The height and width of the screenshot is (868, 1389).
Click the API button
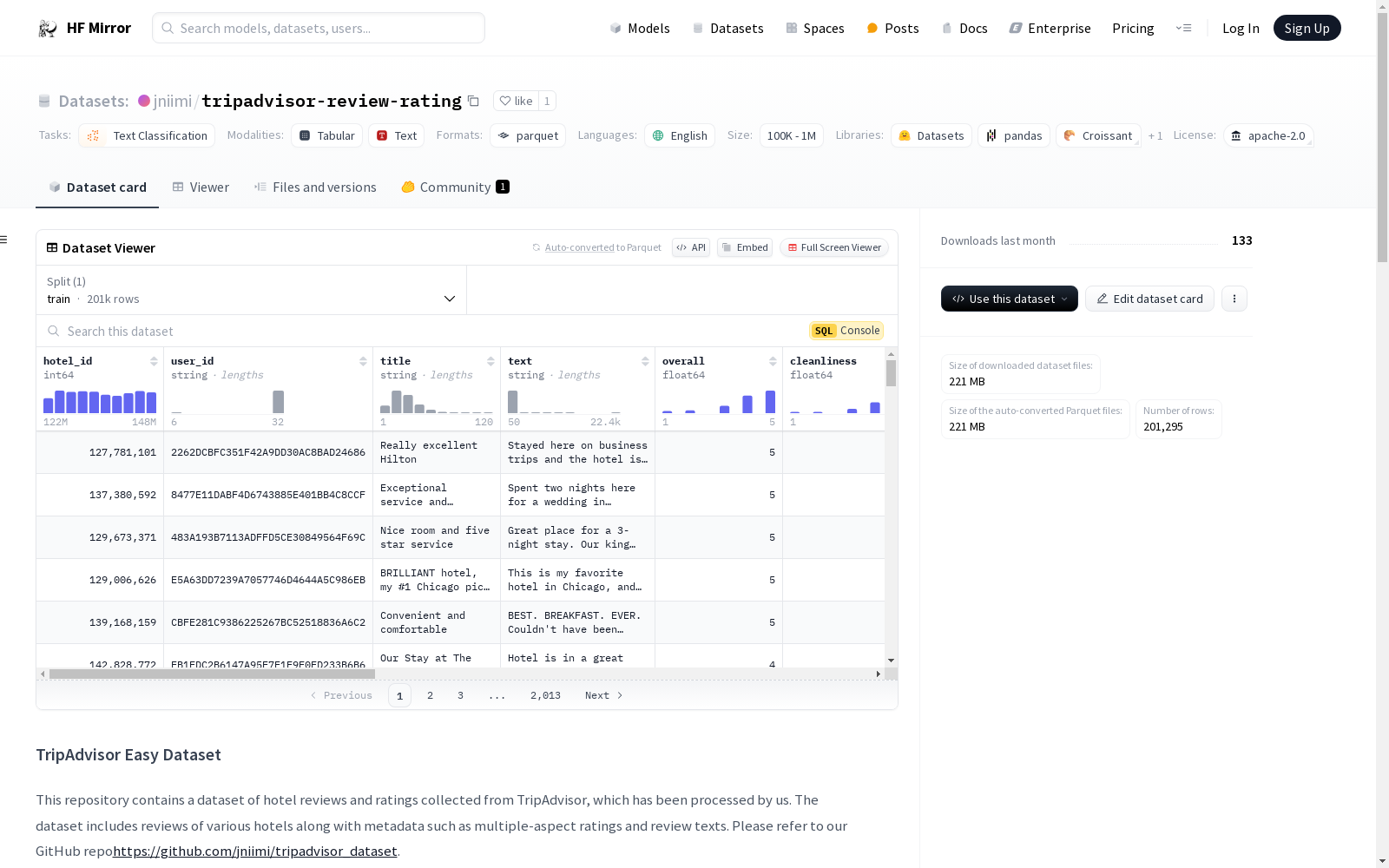691,247
